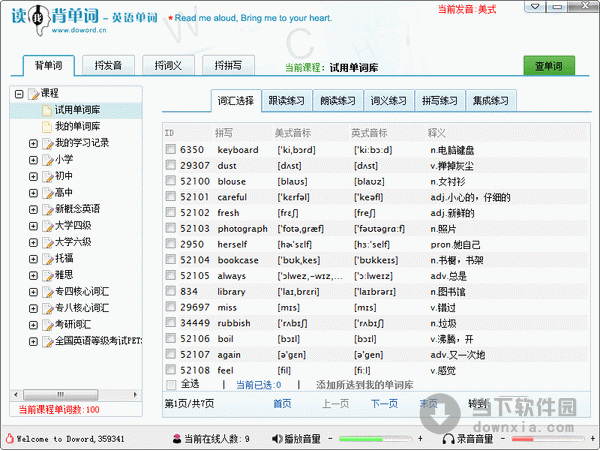Click the document icon beside 试用单词库

click(47, 110)
